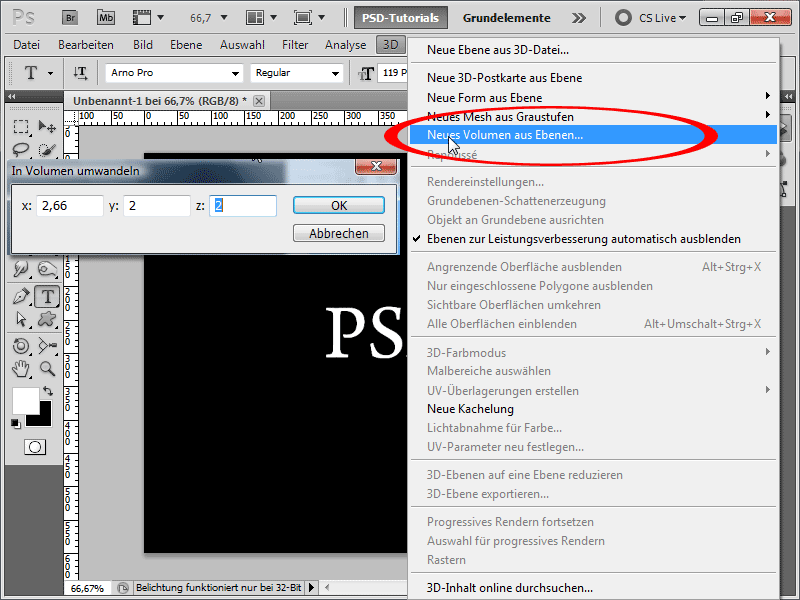This screenshot has height=600, width=800.
Task: Reset default foreground and background colors
Action: coord(16,423)
